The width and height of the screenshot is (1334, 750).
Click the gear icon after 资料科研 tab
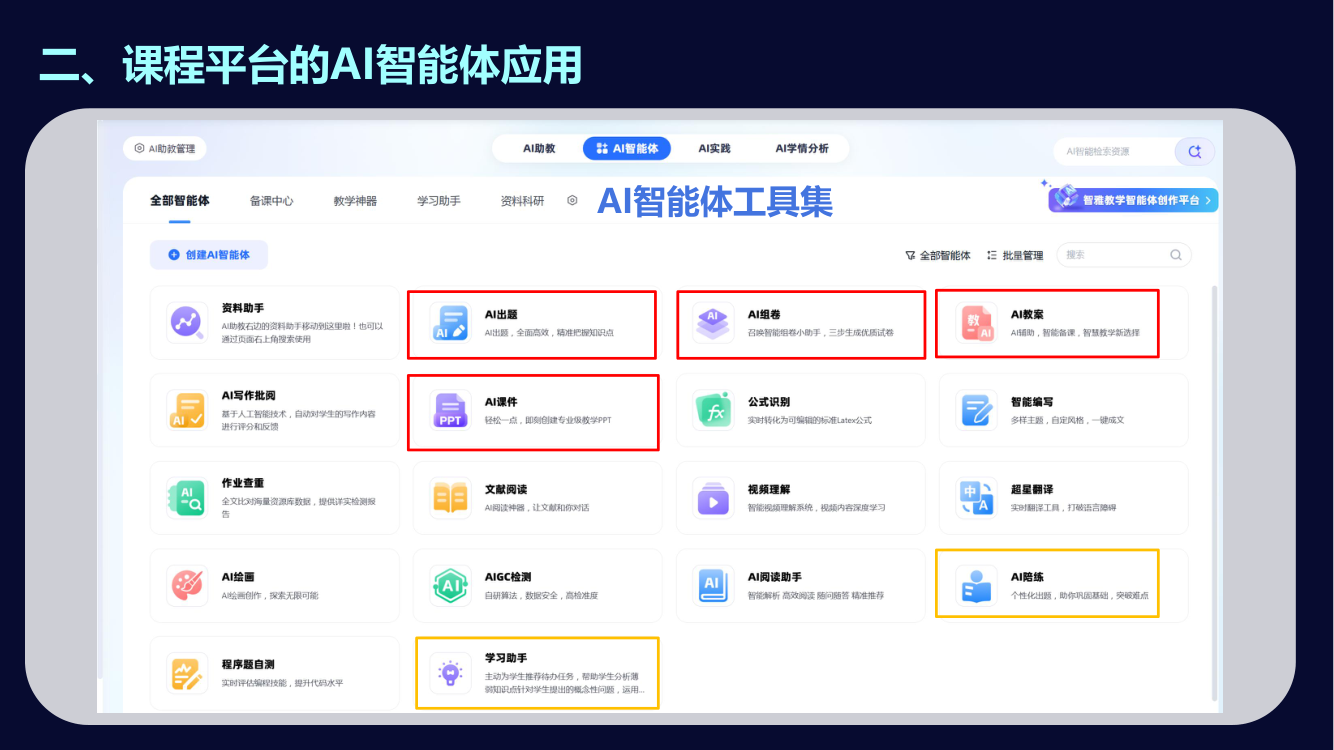(x=572, y=200)
